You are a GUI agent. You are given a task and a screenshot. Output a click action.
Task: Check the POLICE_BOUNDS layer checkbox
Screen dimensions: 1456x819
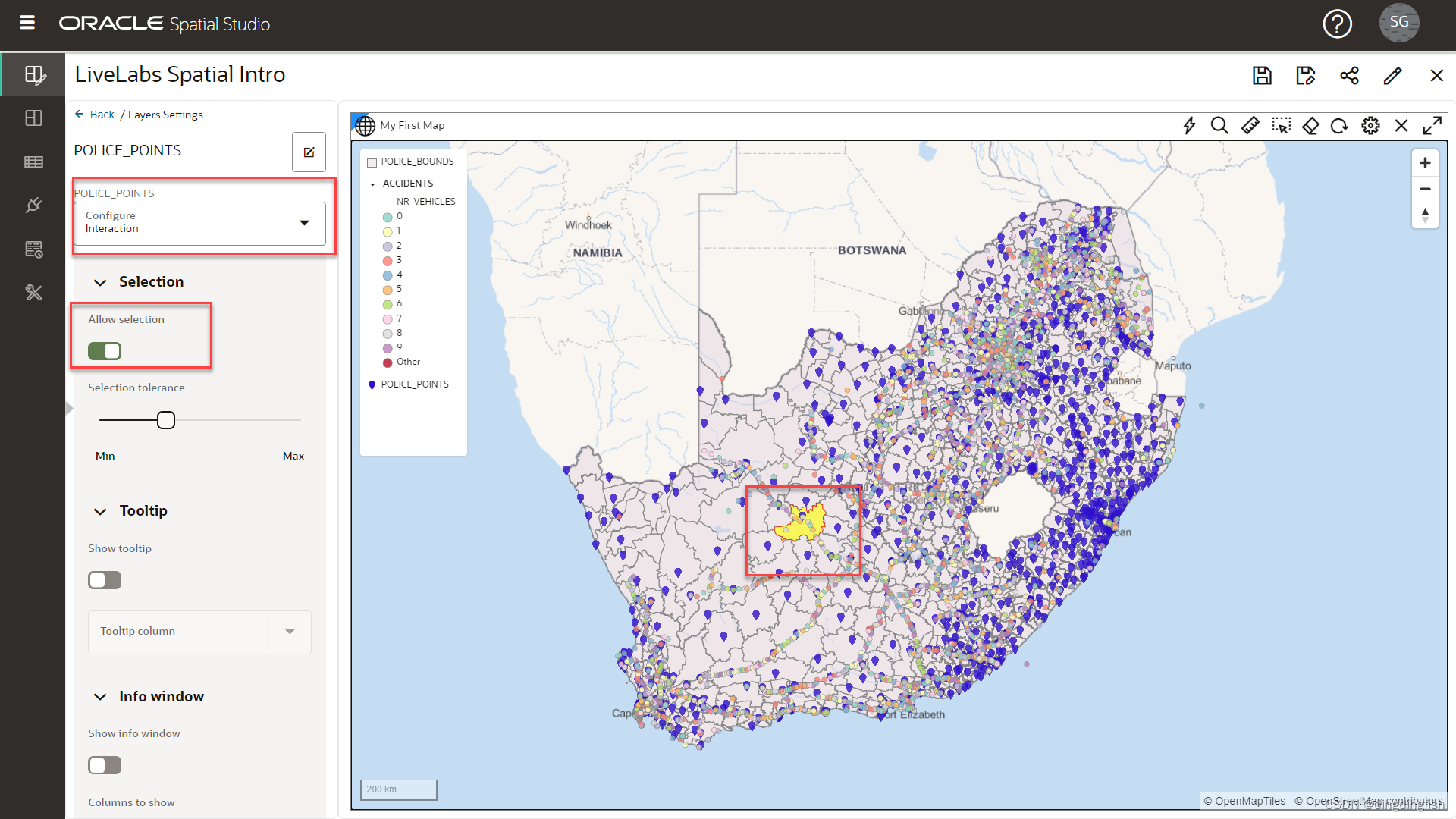click(372, 162)
